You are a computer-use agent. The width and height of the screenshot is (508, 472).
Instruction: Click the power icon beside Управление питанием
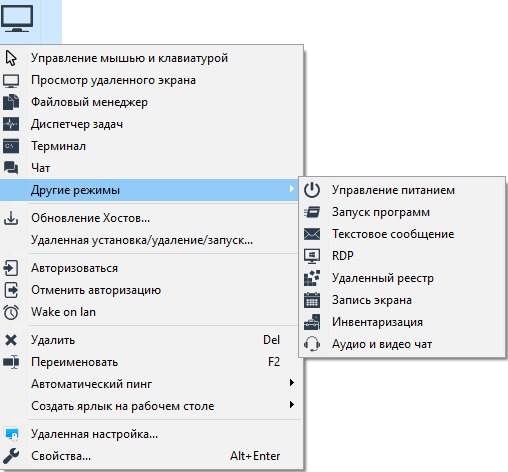312,190
